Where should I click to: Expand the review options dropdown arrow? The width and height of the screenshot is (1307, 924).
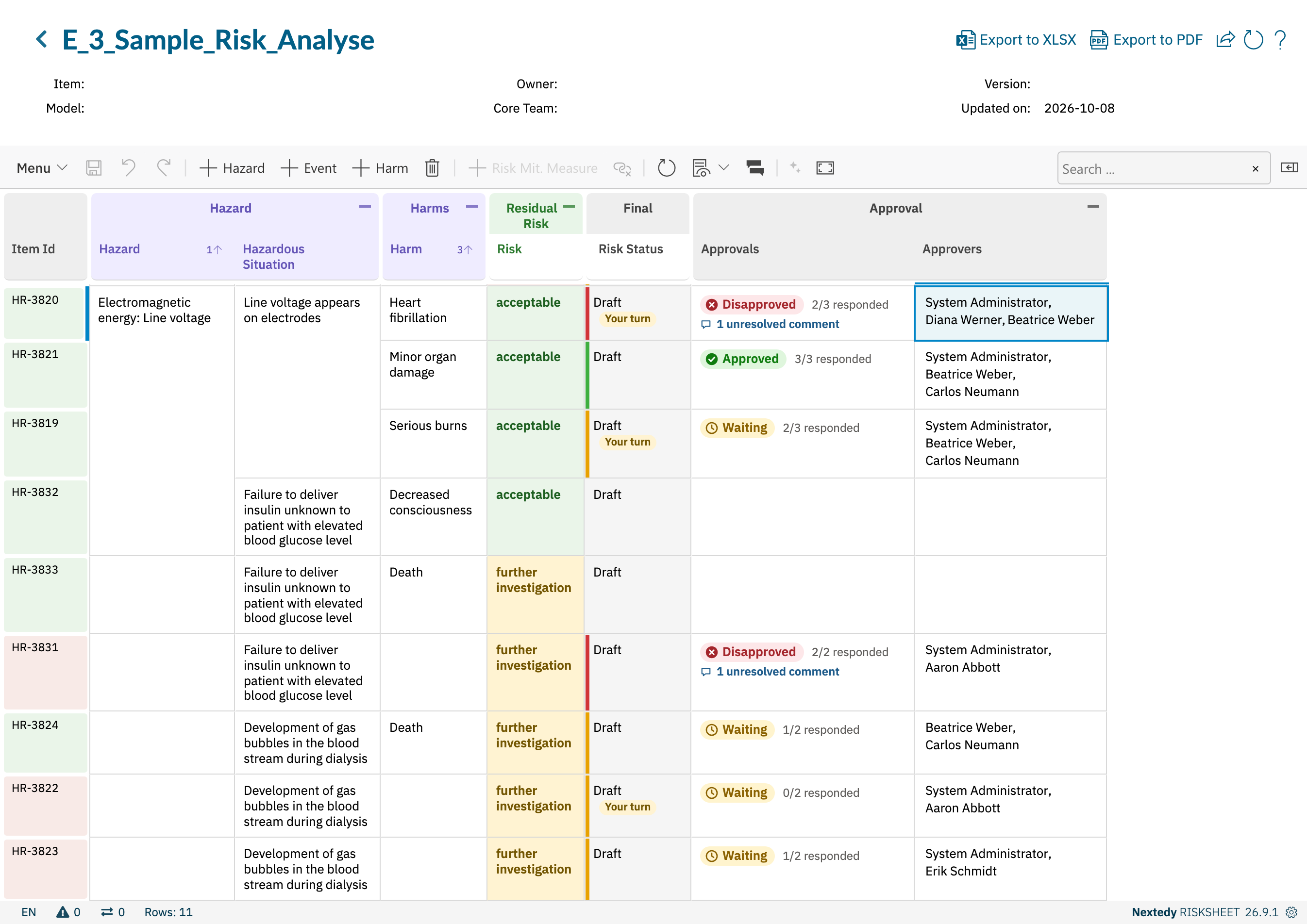pos(723,167)
